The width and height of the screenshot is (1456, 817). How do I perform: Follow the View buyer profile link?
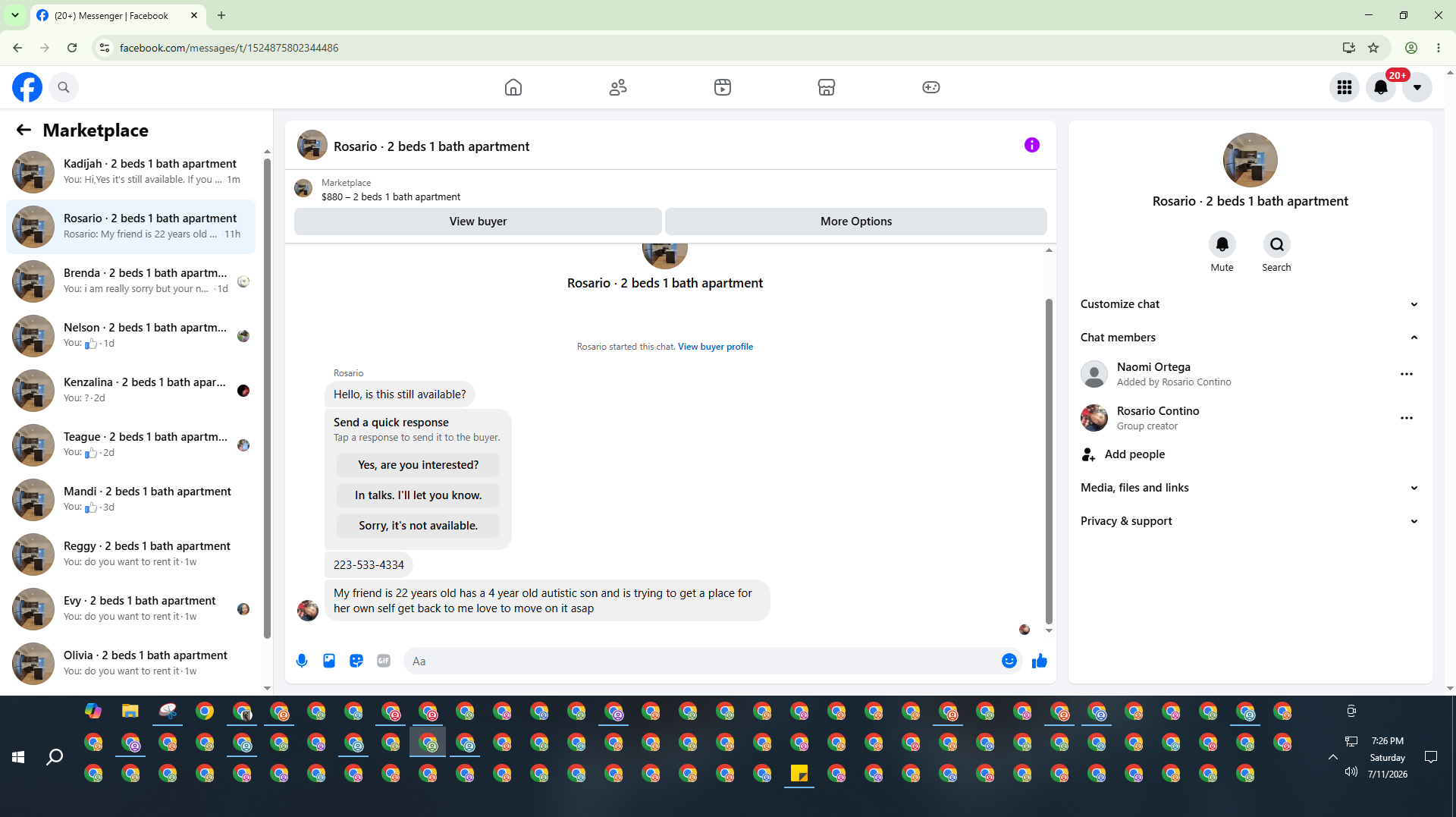(x=715, y=347)
